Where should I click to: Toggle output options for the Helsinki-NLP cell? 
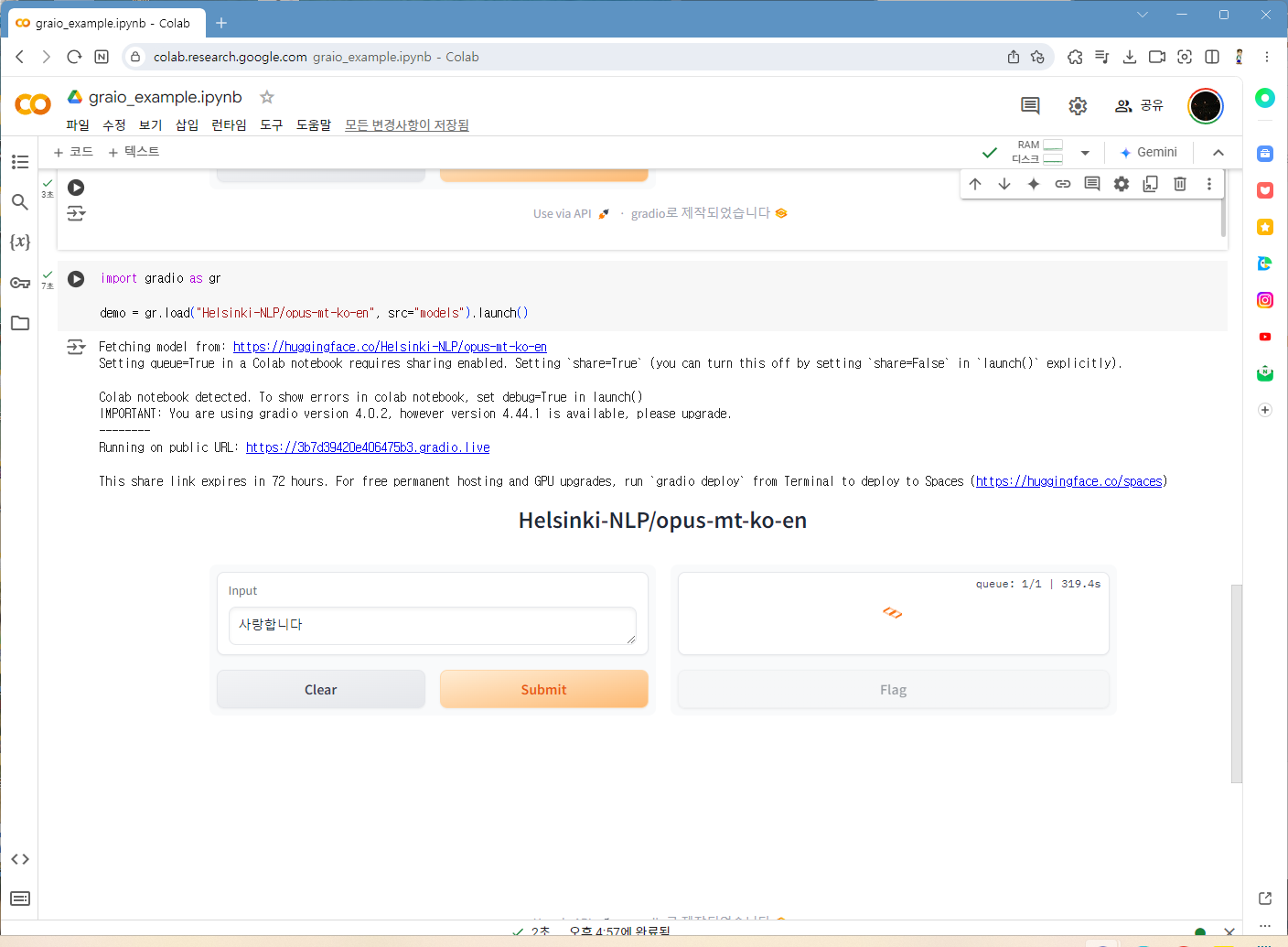[x=76, y=348]
